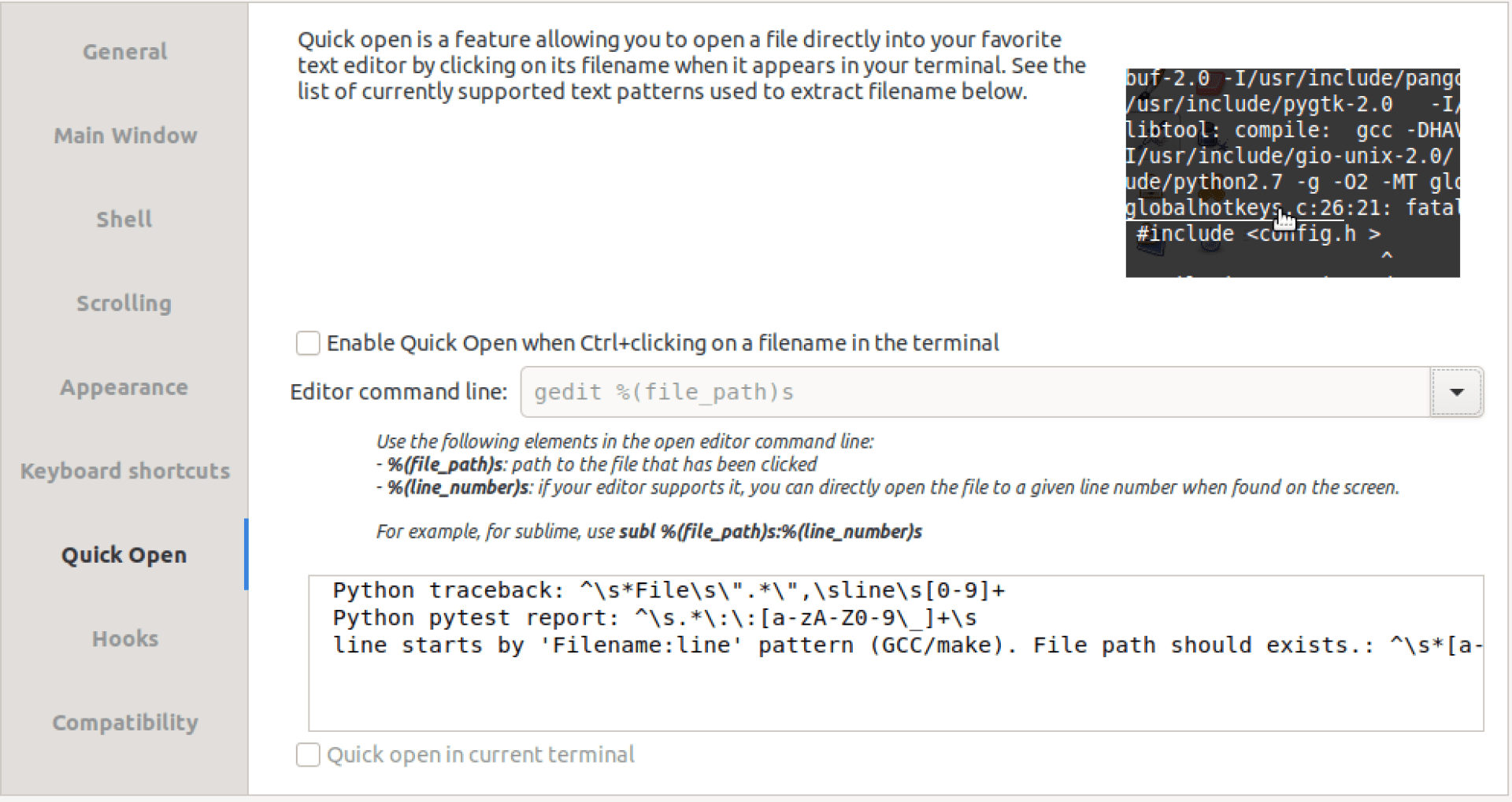Select the Python traceback pattern entry
Screen dimensions: 1512x802
669,589
